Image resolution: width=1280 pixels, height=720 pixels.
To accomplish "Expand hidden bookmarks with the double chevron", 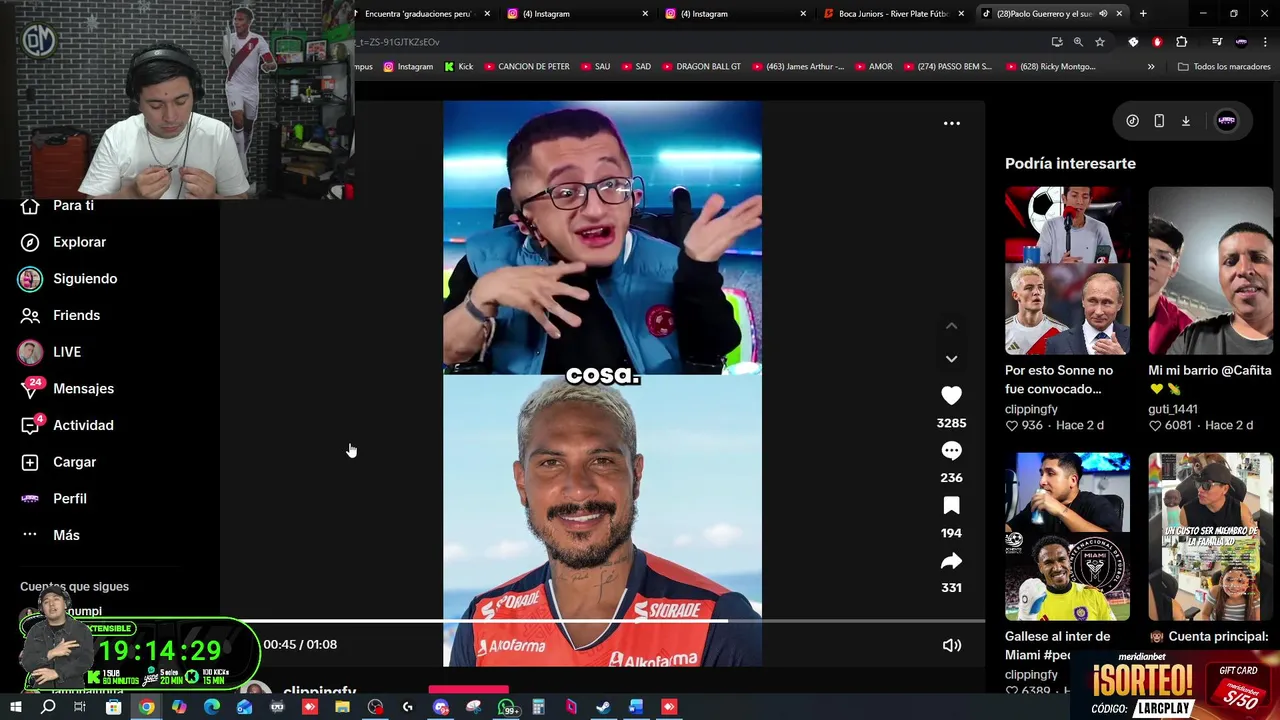I will (x=1151, y=67).
